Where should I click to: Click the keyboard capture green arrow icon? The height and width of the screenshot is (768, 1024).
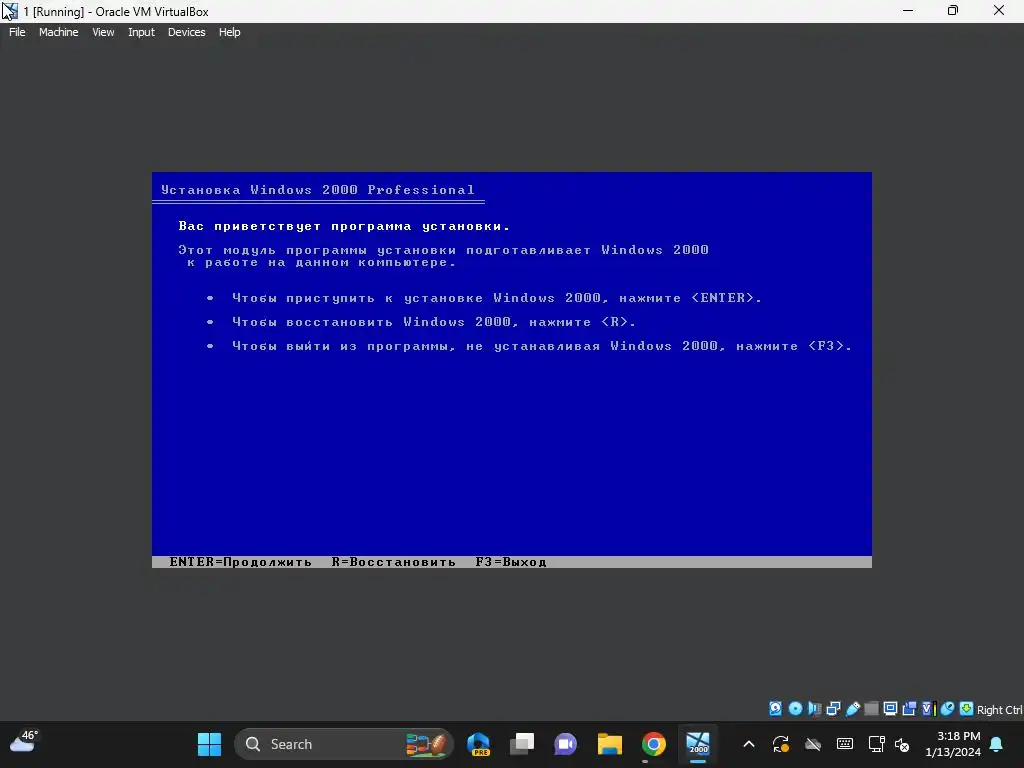[x=966, y=709]
